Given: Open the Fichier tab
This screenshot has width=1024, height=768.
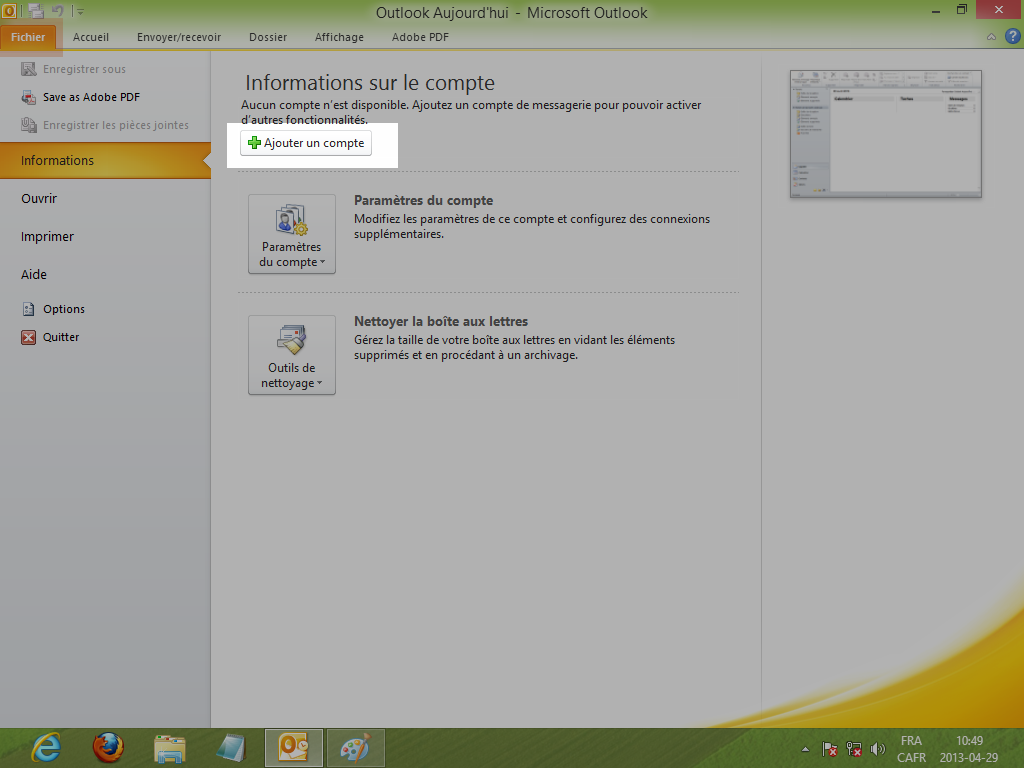Looking at the screenshot, I should [28, 37].
